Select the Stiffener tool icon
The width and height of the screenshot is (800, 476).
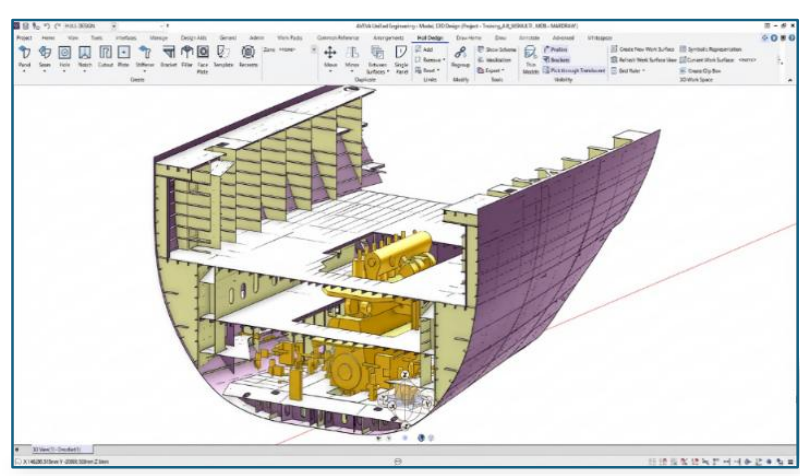145,52
